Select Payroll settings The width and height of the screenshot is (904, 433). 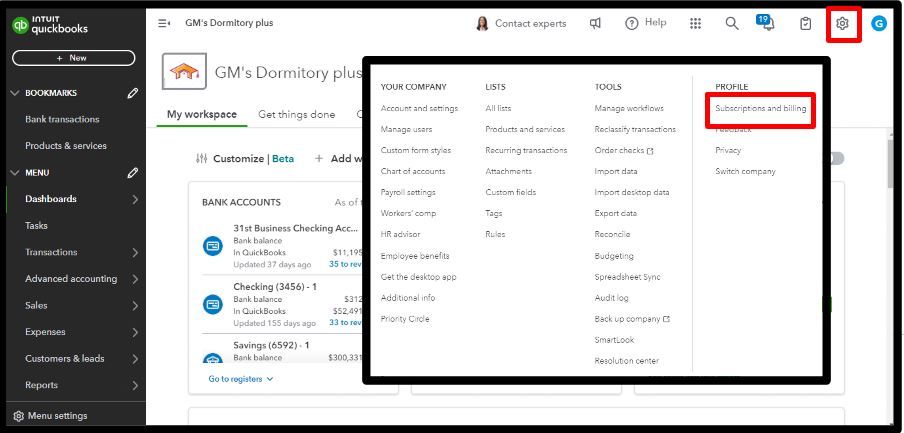(408, 192)
